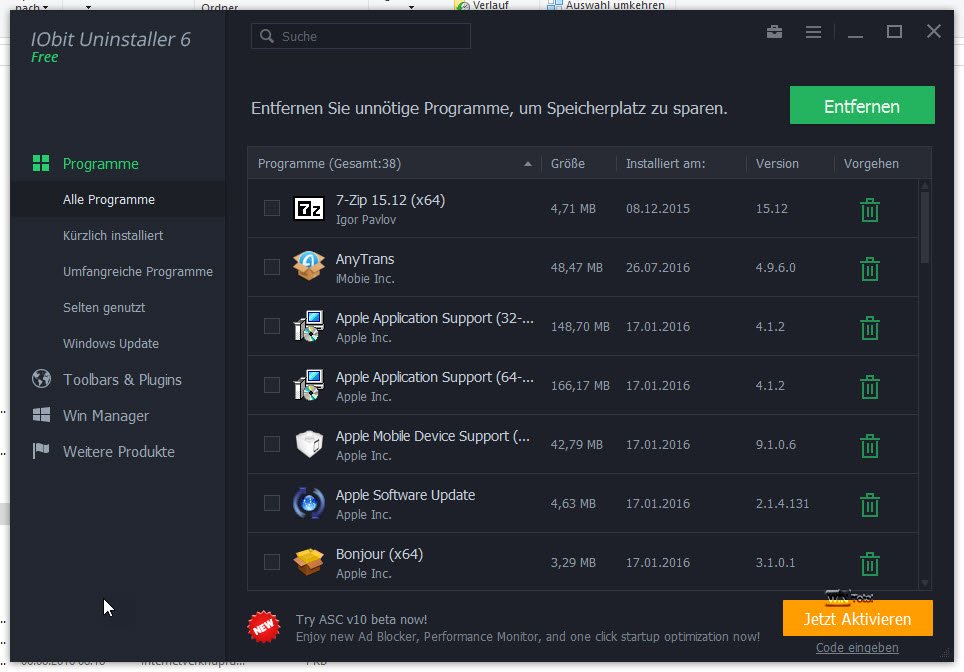
Task: Click trash icon for 7-Zip 15.12
Action: coord(869,209)
